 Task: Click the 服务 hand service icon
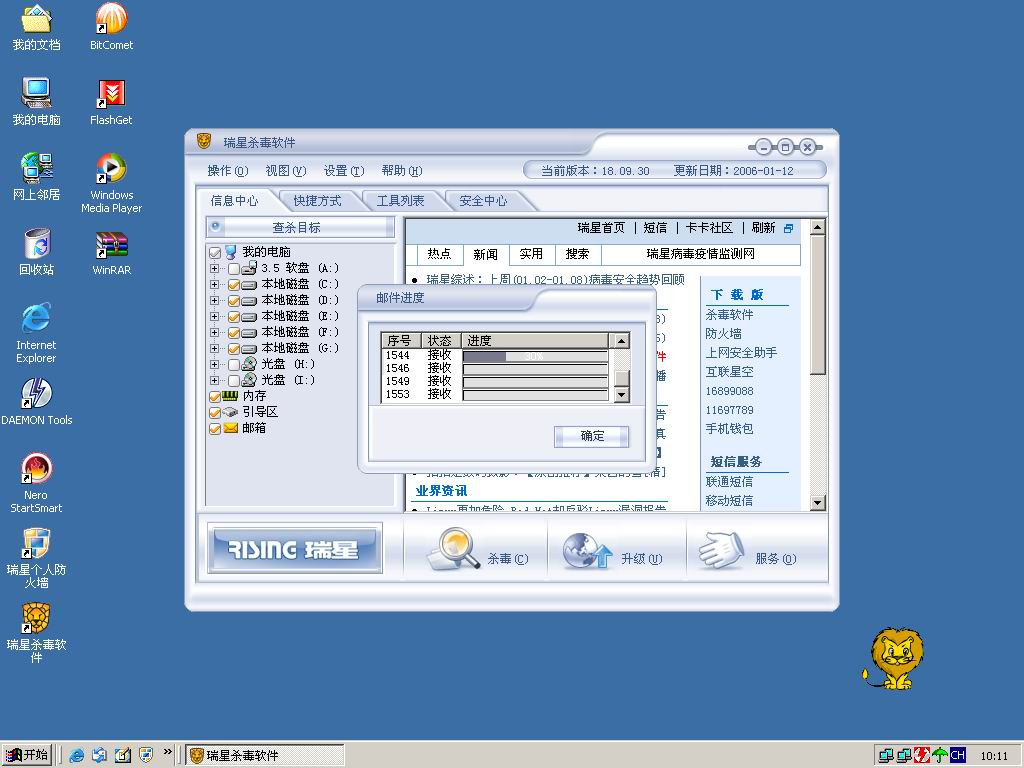point(722,550)
